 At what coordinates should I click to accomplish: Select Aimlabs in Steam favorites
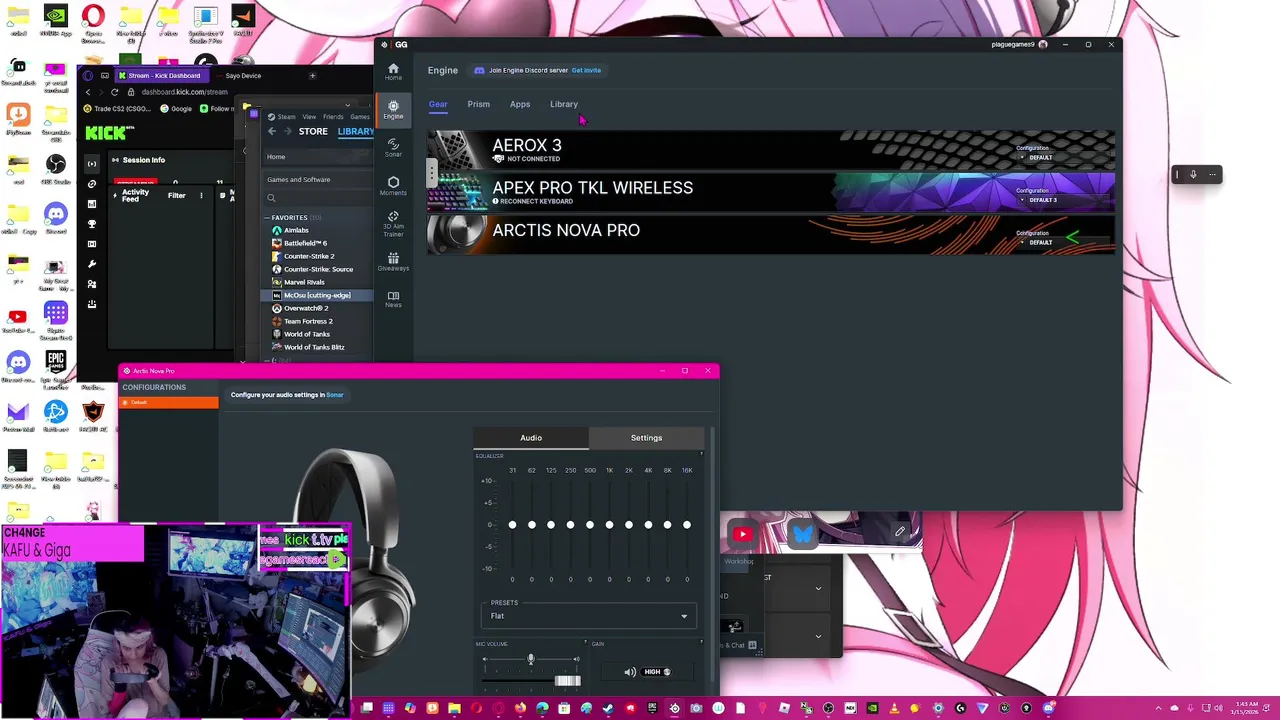click(295, 230)
